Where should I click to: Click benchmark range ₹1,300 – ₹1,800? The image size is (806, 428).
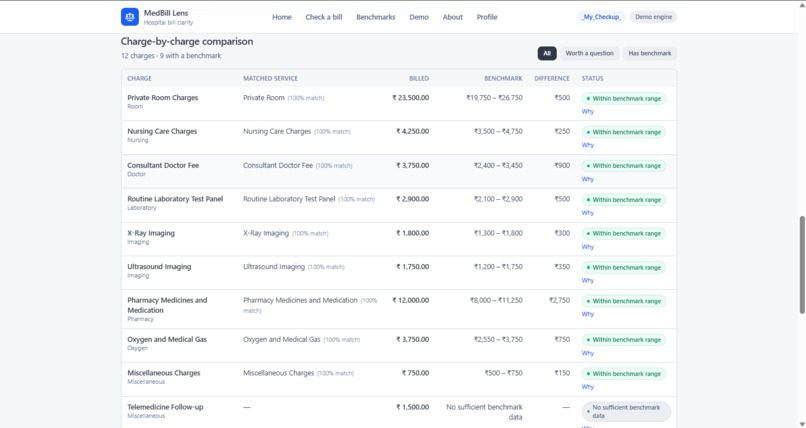click(x=498, y=233)
